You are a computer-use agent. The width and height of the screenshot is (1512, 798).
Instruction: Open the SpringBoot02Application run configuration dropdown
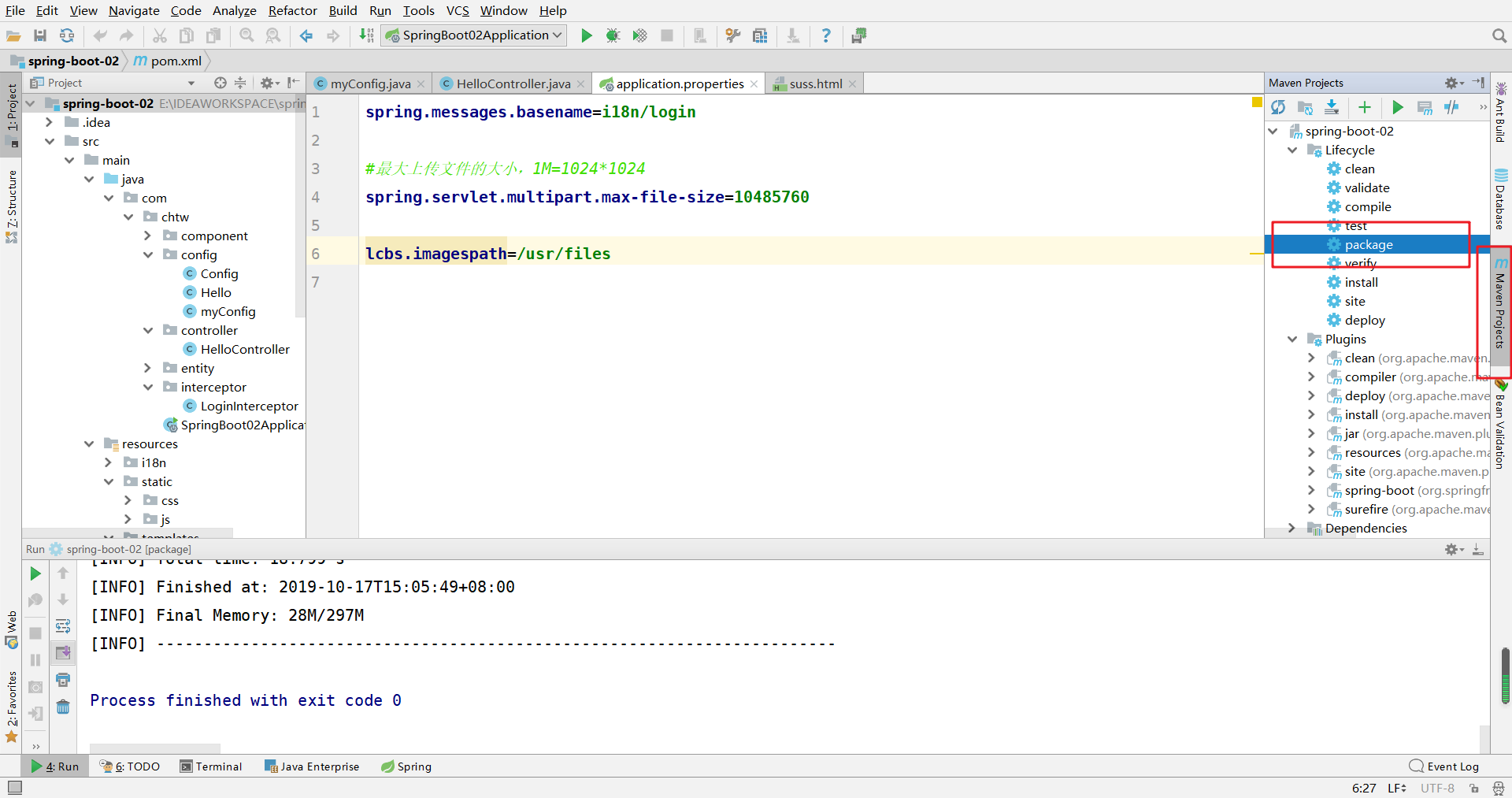[x=556, y=35]
